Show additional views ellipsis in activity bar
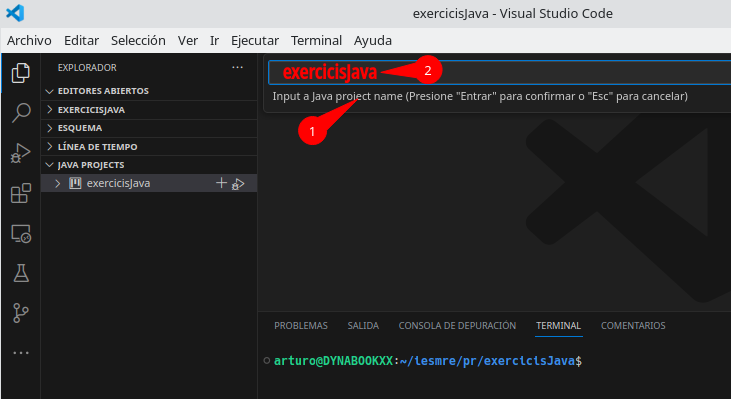The height and width of the screenshot is (399, 731). [21, 353]
